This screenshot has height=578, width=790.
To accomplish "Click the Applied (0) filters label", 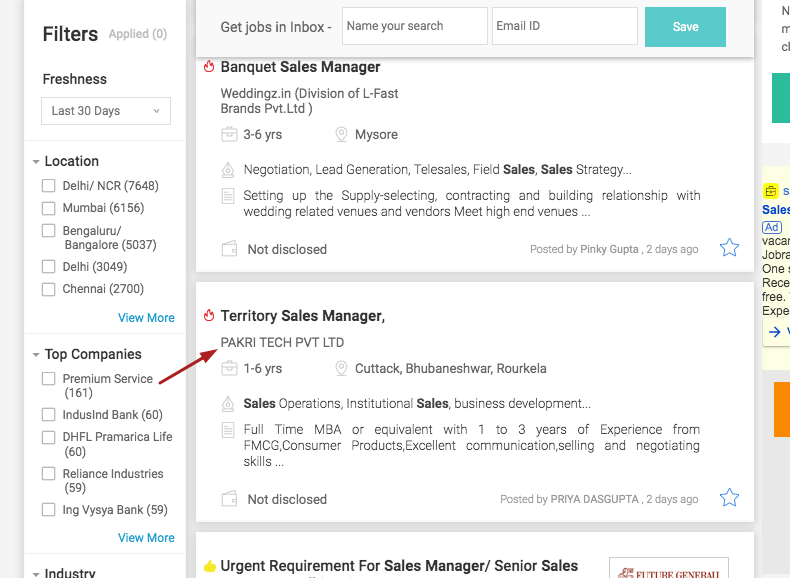I will (138, 34).
